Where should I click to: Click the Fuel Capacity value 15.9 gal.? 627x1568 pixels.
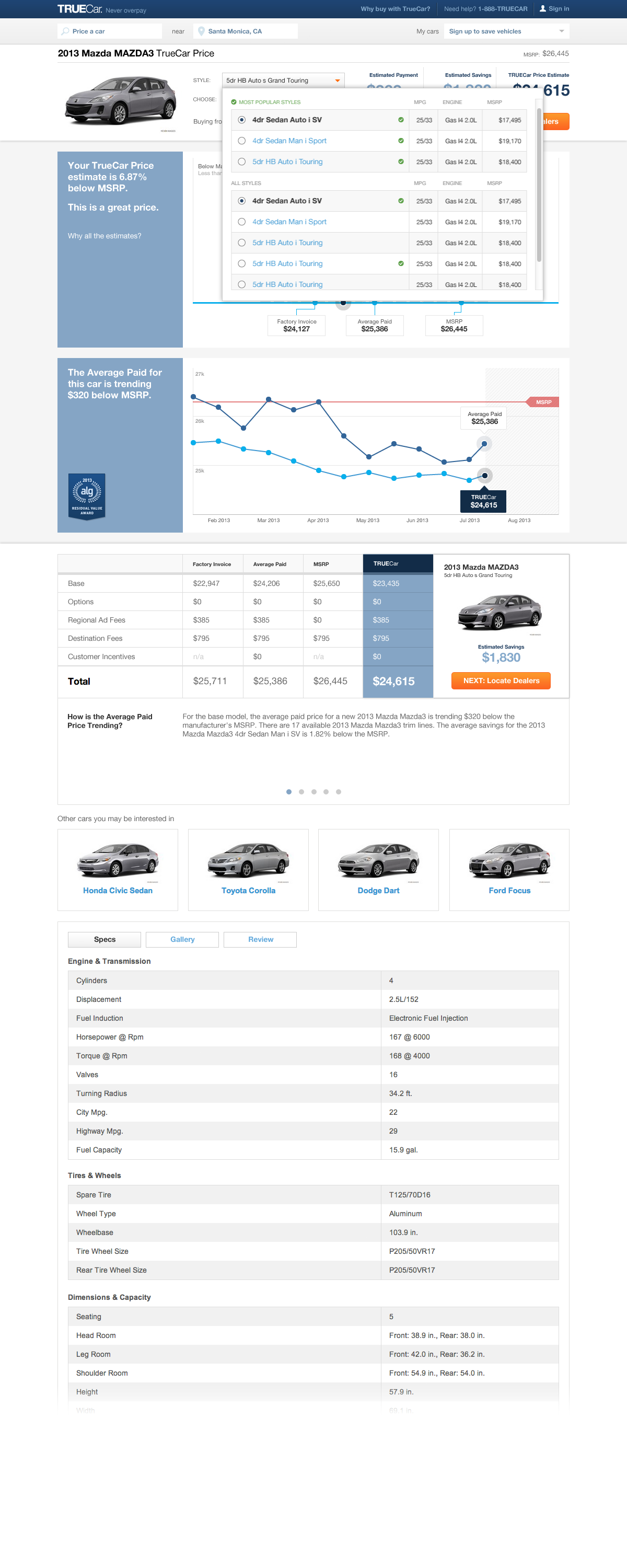tap(403, 1150)
